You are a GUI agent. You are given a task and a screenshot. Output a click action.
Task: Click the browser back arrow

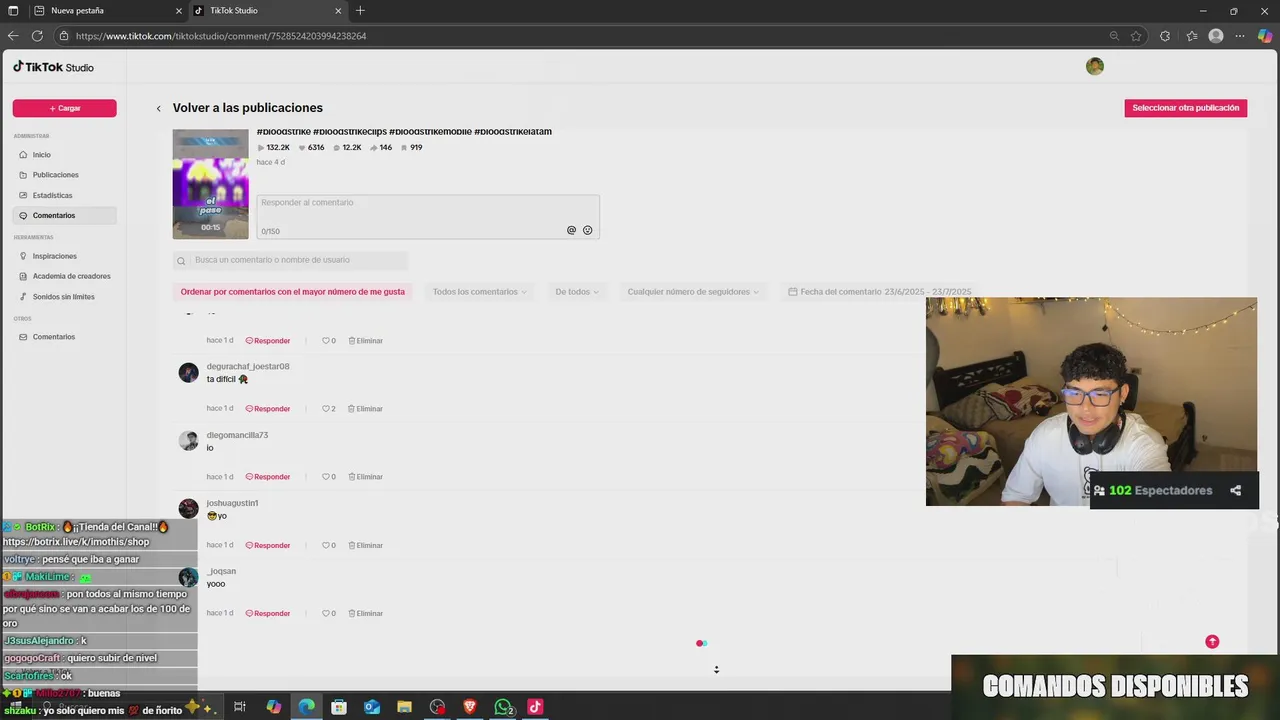(13, 36)
